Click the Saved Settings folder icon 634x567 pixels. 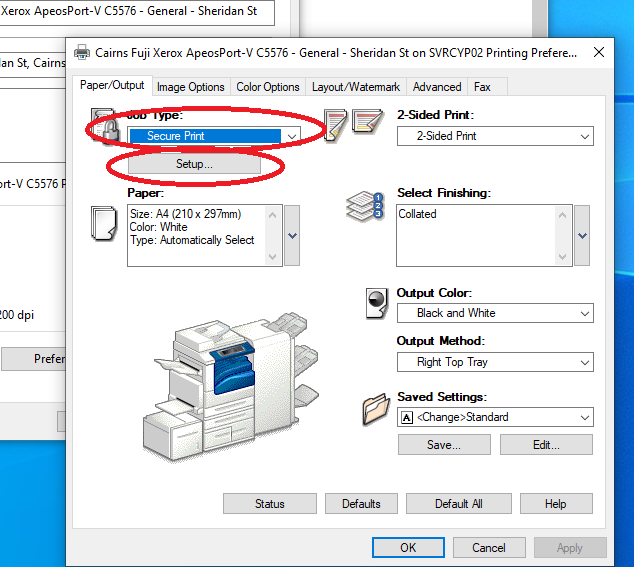[x=376, y=409]
